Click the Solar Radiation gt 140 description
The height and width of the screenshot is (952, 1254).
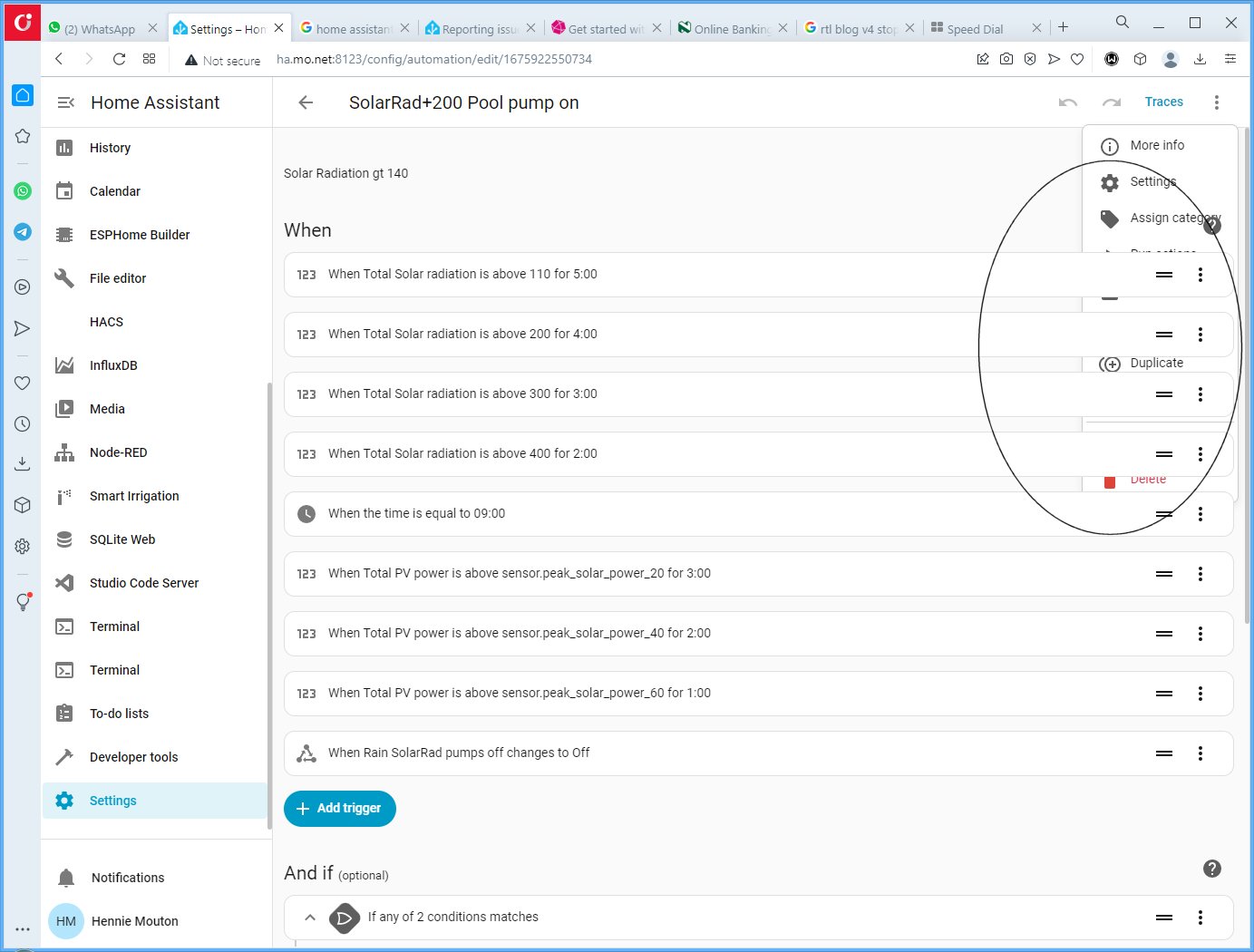(x=345, y=173)
